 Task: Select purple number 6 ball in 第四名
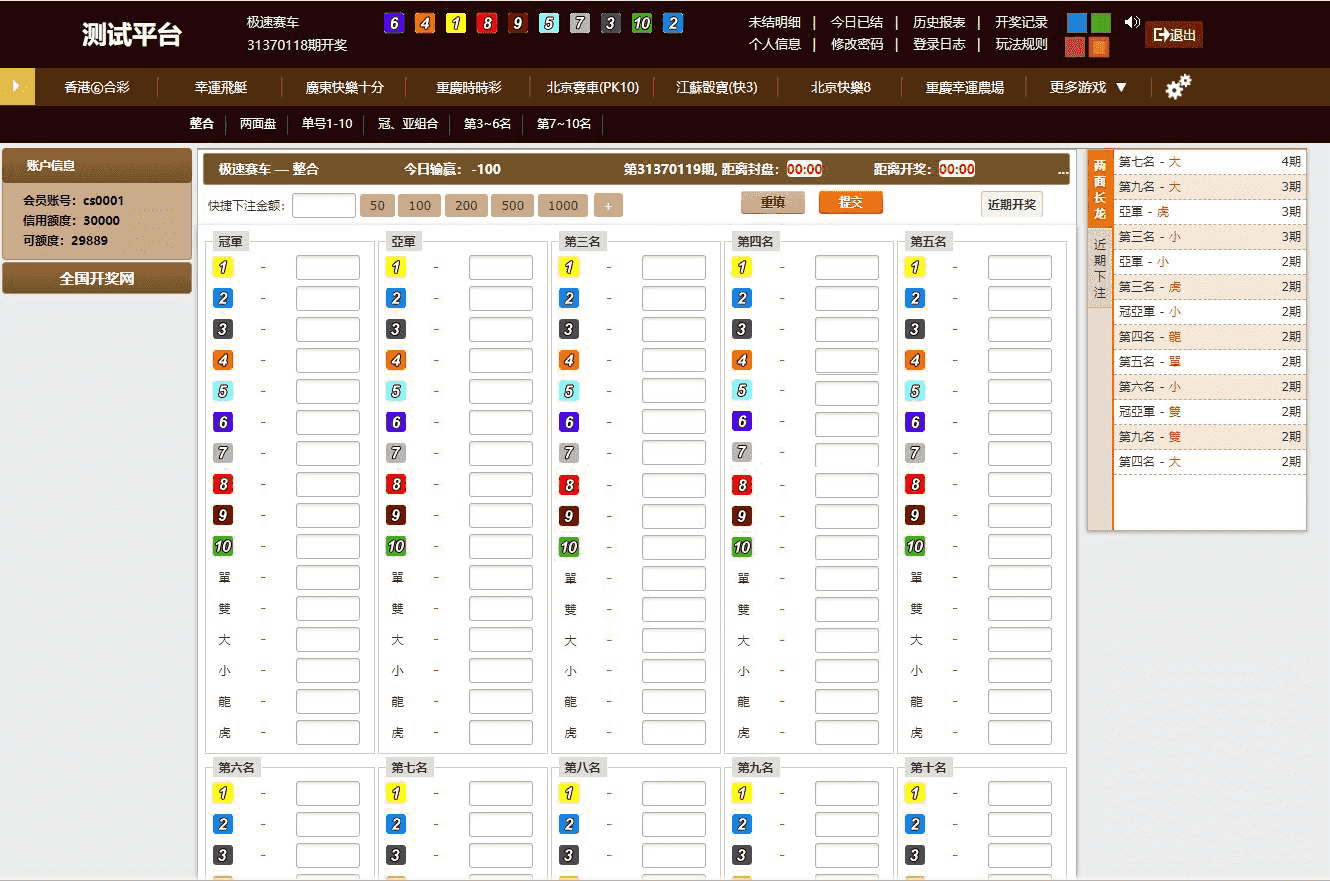click(742, 422)
